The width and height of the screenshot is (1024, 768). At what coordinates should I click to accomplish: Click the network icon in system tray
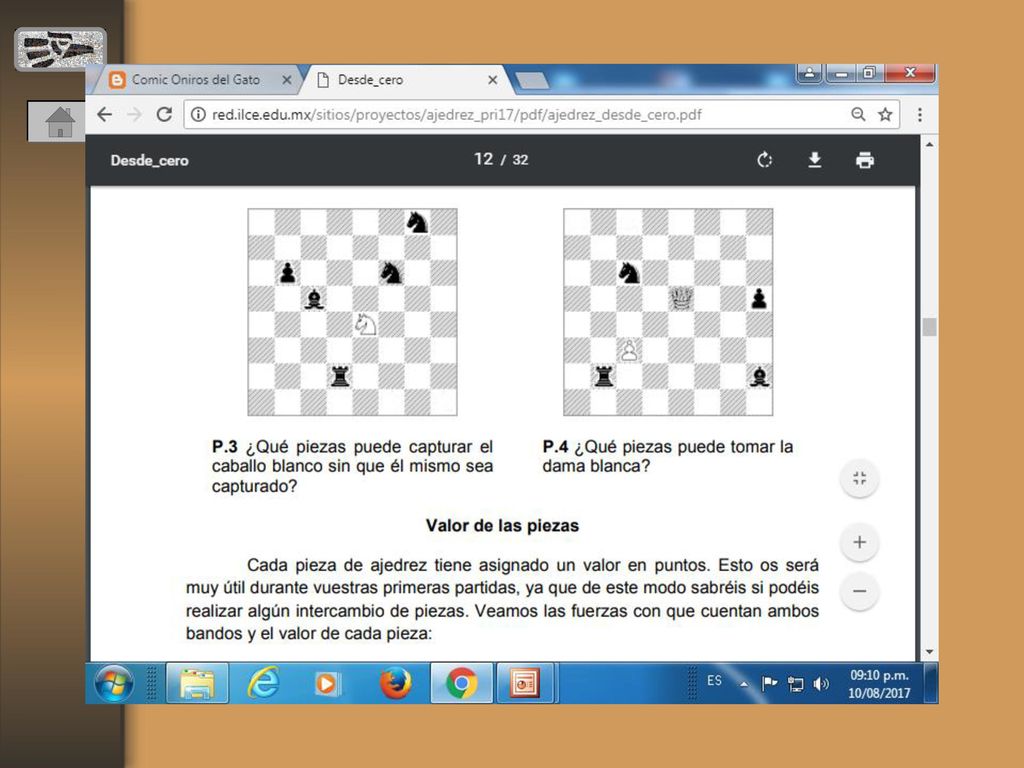pyautogui.click(x=795, y=684)
